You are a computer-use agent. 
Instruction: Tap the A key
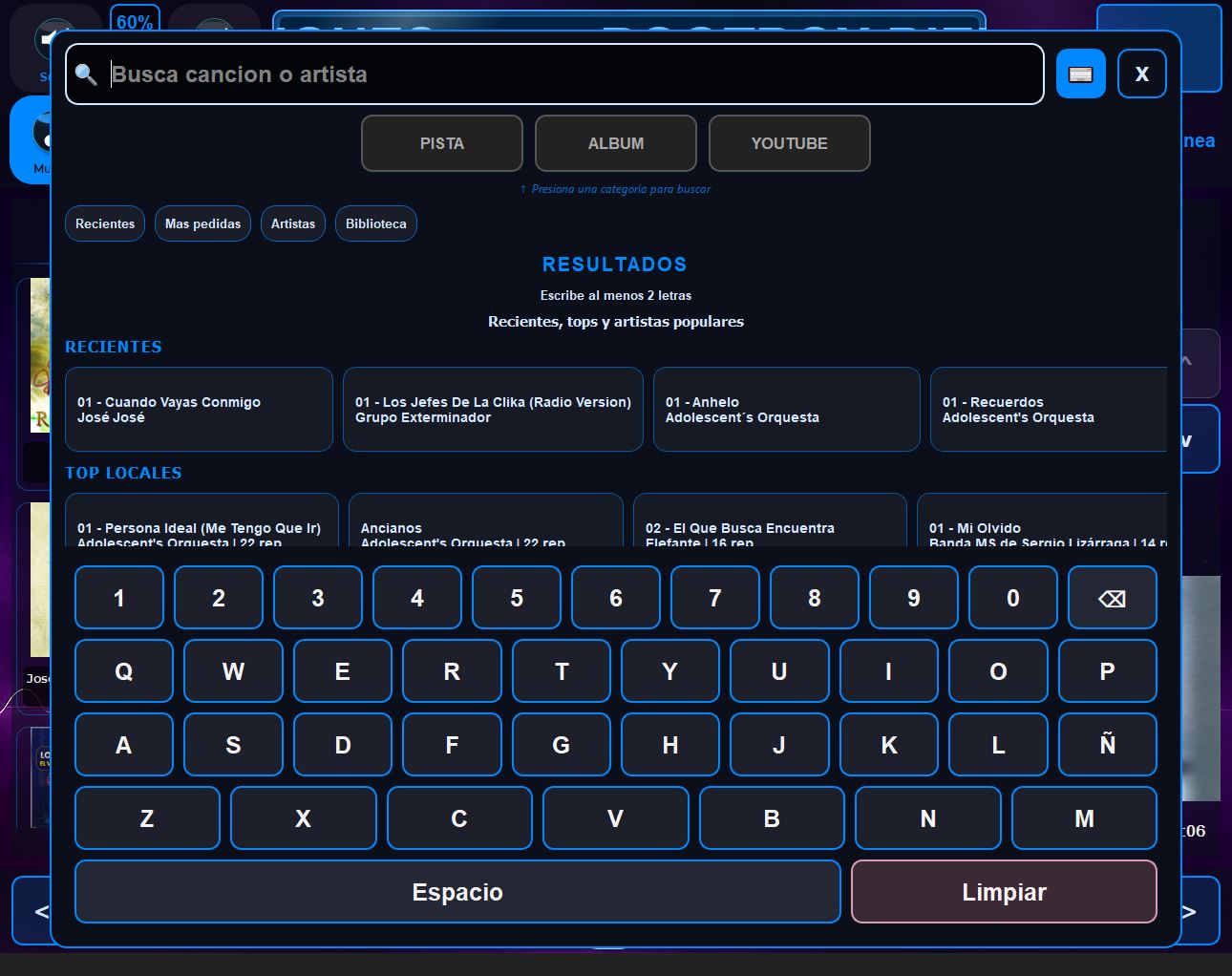coord(124,745)
